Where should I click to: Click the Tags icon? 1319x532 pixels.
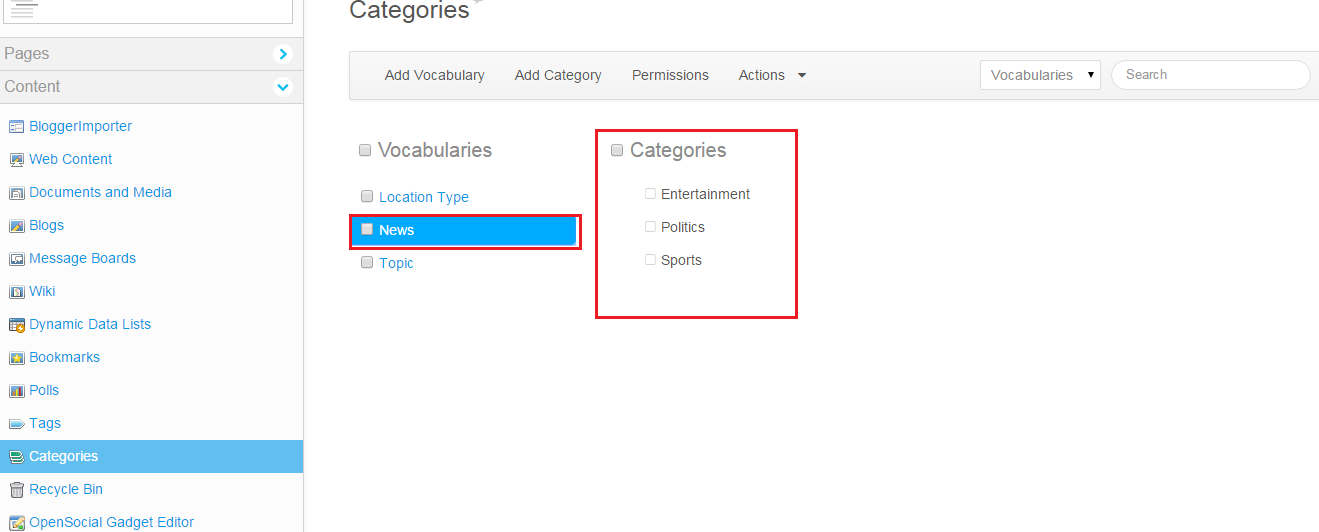pos(16,424)
